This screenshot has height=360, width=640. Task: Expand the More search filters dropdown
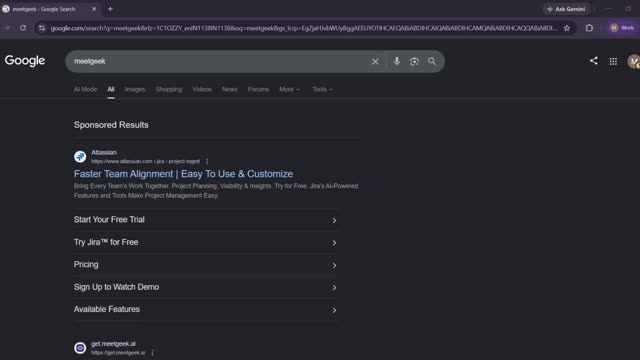click(289, 89)
